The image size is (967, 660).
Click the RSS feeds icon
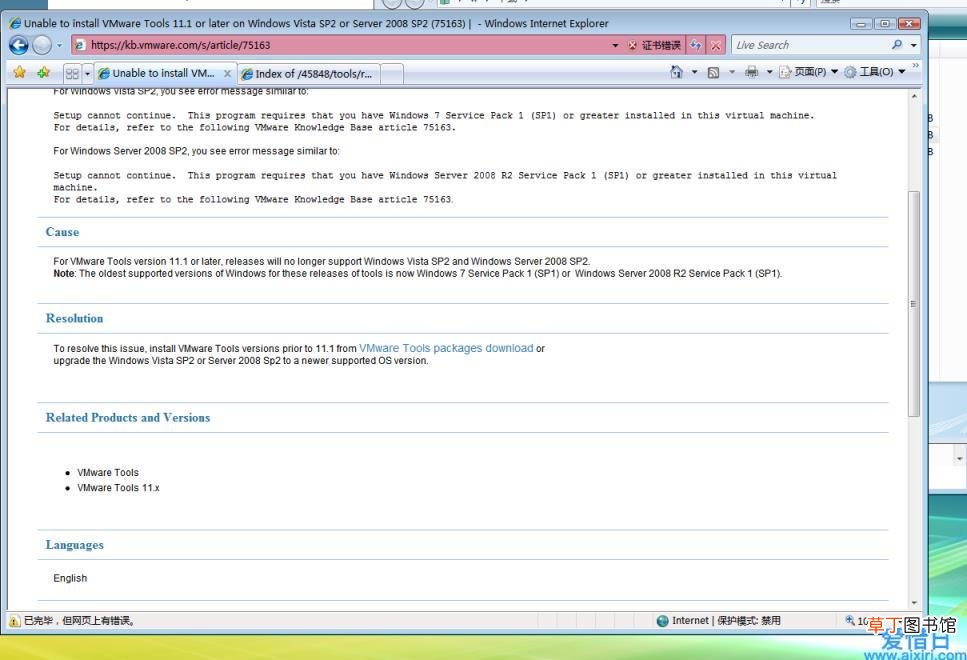714,72
